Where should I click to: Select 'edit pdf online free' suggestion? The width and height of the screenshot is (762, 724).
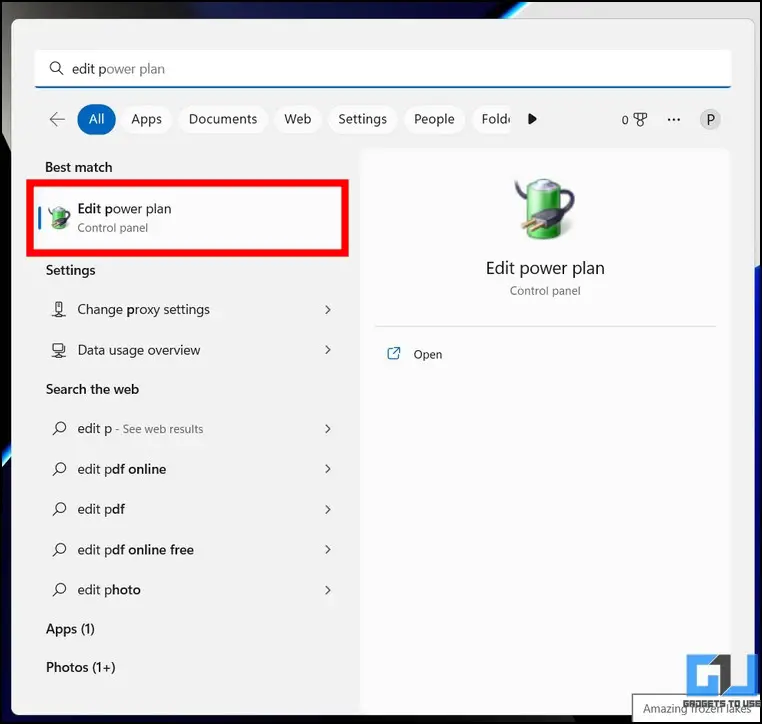(191, 550)
